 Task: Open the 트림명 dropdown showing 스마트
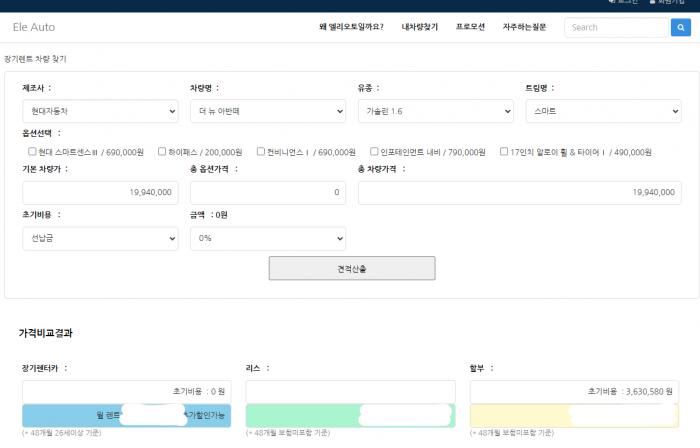pyautogui.click(x=604, y=111)
